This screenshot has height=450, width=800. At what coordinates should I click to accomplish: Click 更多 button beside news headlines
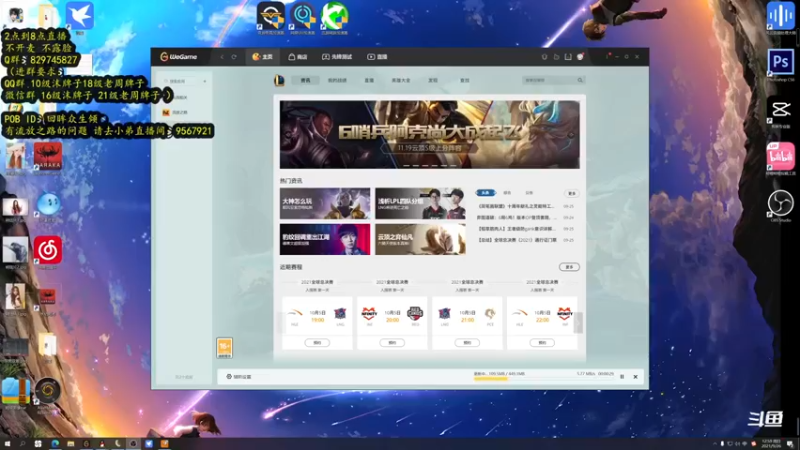coord(571,193)
